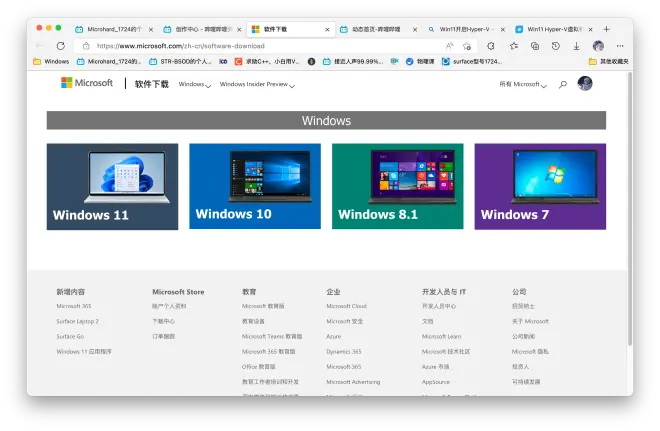Click the Microsoft logo in the page header
The width and height of the screenshot is (660, 431).
(87, 83)
